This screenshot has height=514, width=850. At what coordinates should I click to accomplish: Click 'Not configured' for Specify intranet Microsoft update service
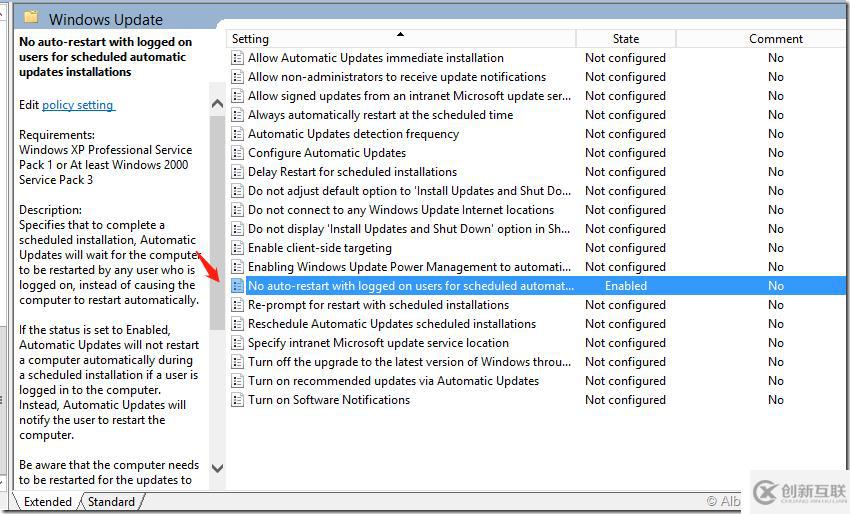pyautogui.click(x=625, y=343)
